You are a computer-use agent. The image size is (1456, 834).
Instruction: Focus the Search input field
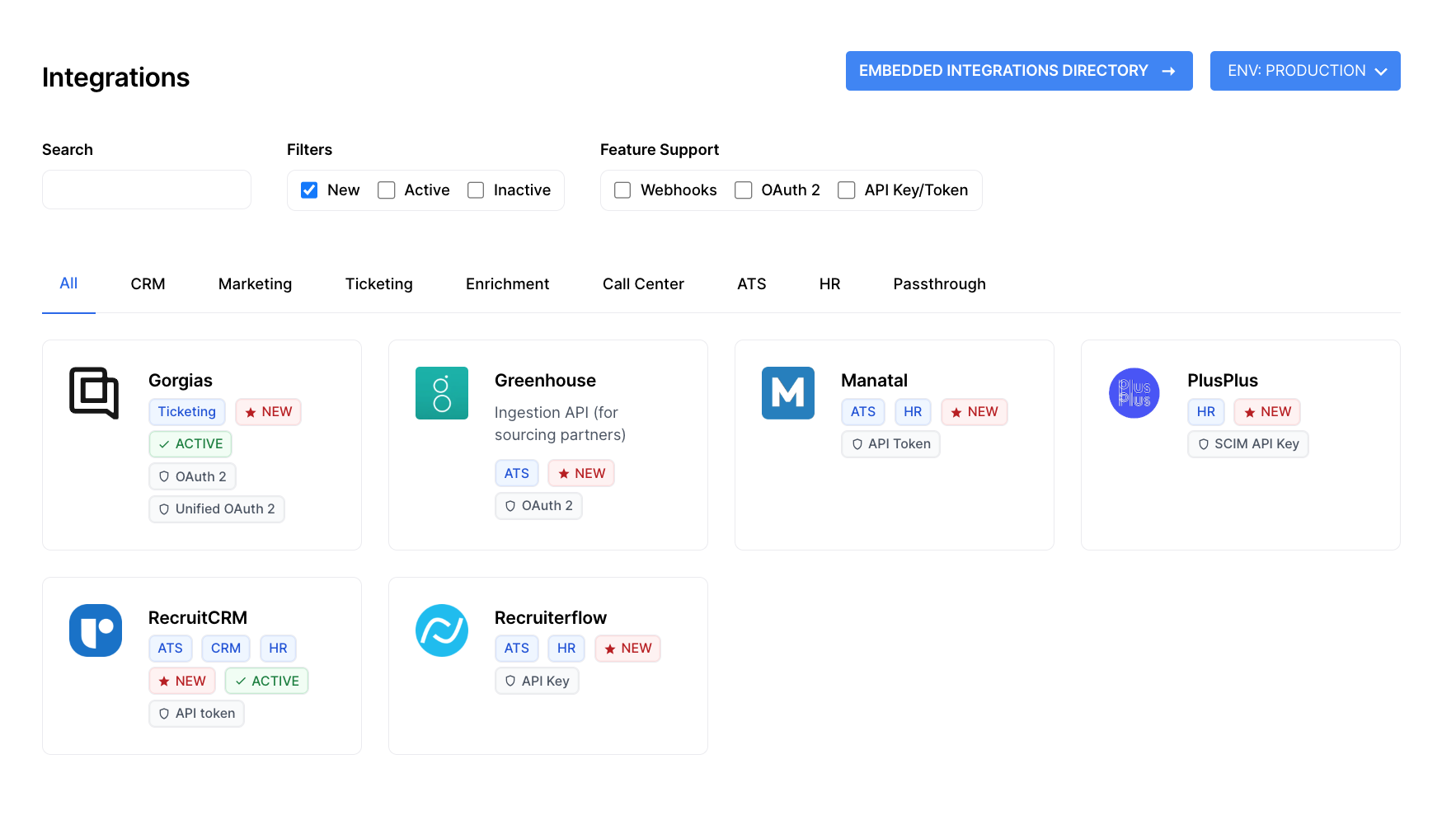(x=147, y=190)
